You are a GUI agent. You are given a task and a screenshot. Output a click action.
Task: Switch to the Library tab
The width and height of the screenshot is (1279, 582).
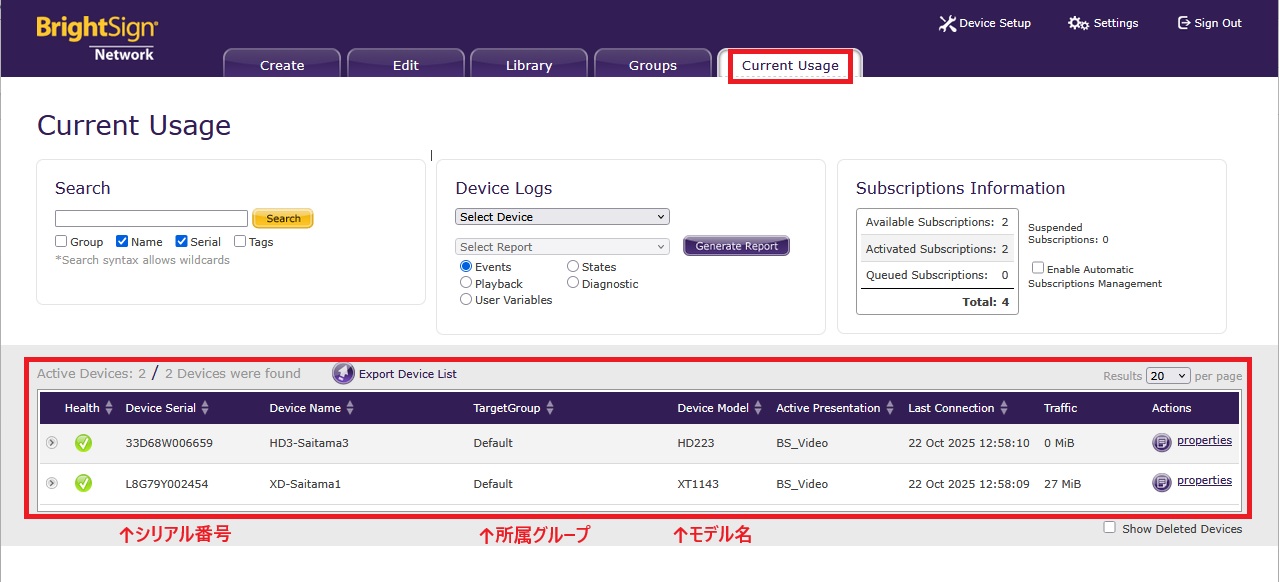click(529, 65)
